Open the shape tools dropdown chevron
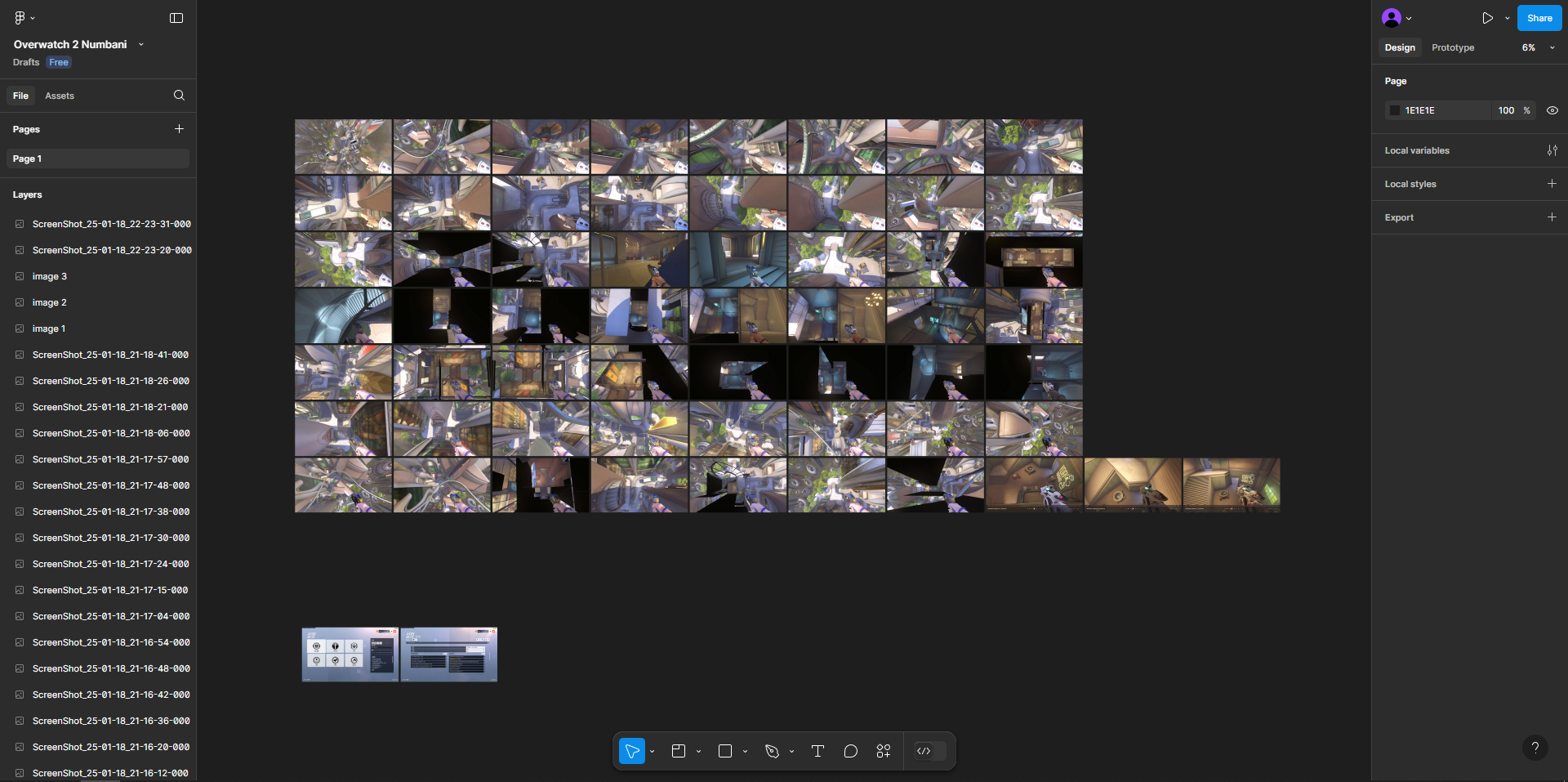The height and width of the screenshot is (782, 1568). click(x=746, y=751)
